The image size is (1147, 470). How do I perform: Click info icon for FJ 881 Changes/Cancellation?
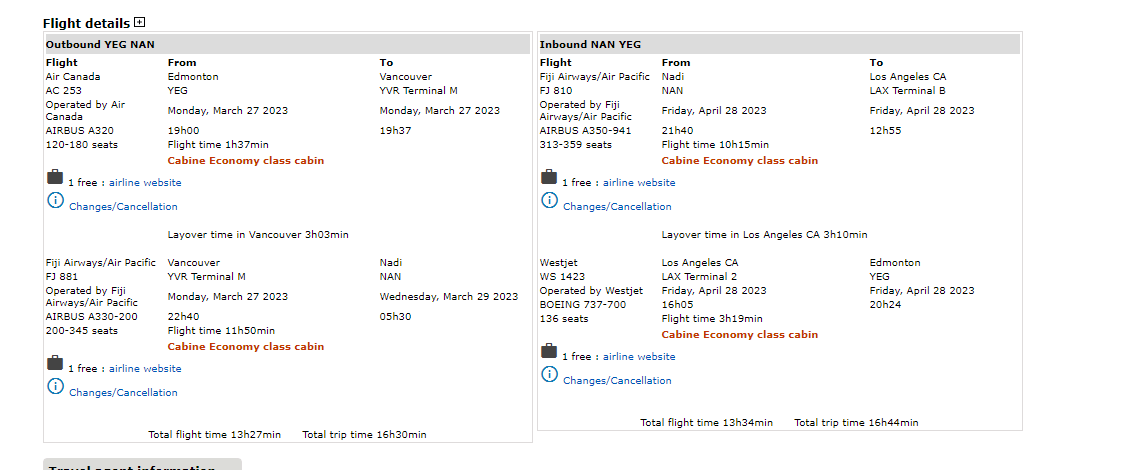point(55,387)
